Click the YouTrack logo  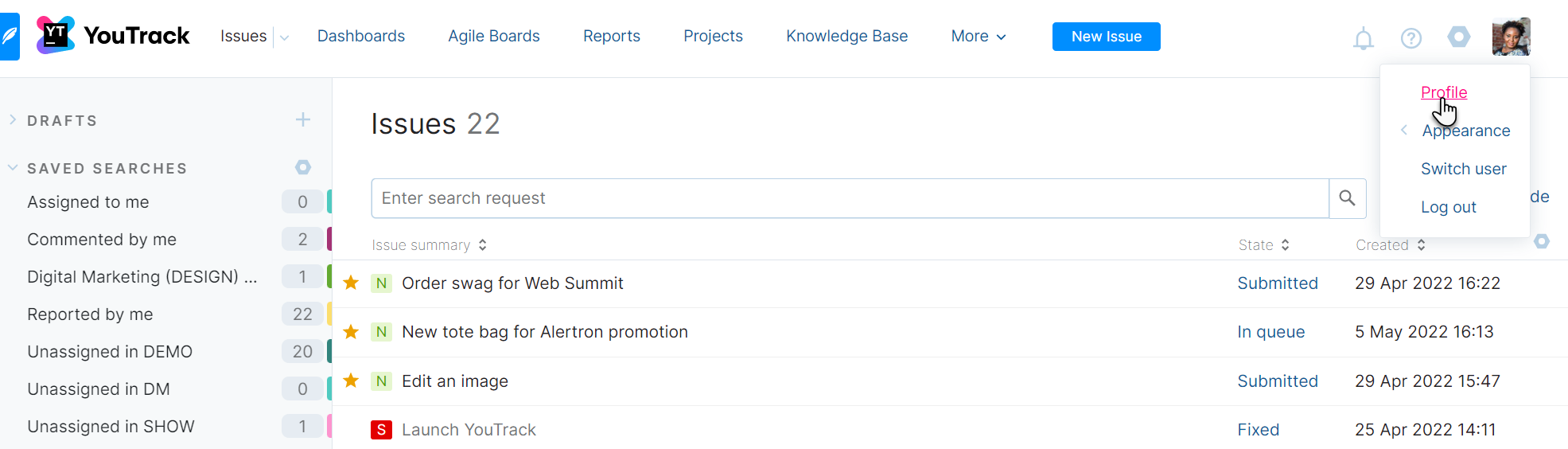pos(113,36)
